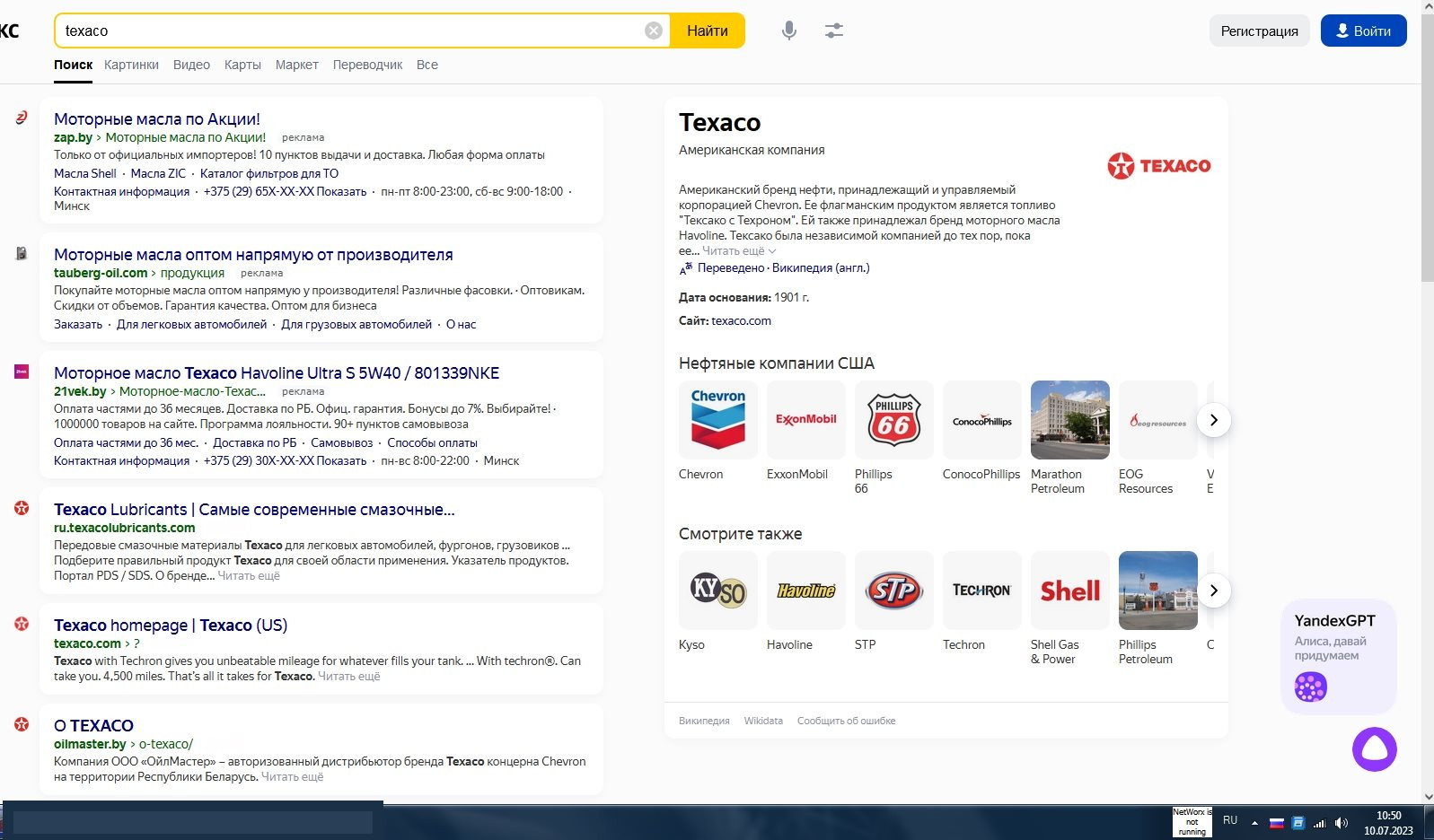Open the ExxonMobil company card logo
This screenshot has width=1434, height=840.
point(806,420)
